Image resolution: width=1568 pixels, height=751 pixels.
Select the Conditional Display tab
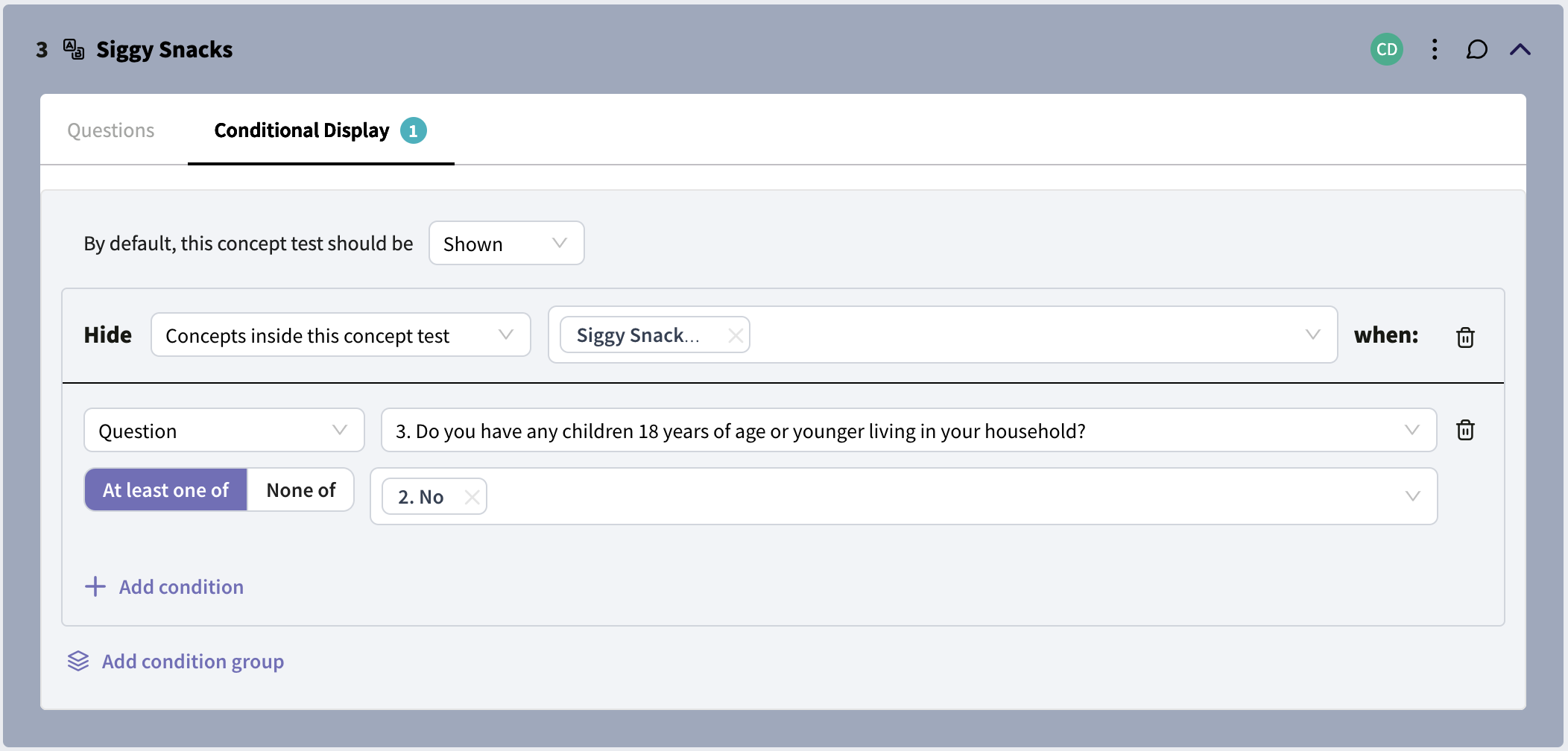coord(320,130)
